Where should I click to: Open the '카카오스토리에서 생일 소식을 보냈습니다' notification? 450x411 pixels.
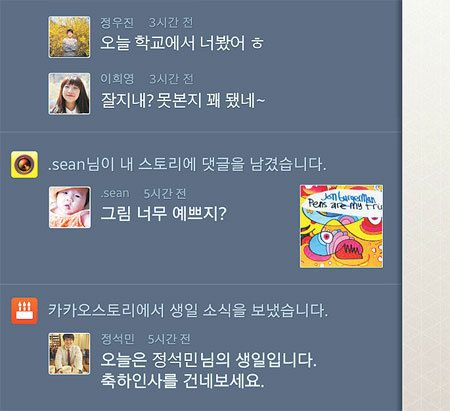click(x=188, y=311)
